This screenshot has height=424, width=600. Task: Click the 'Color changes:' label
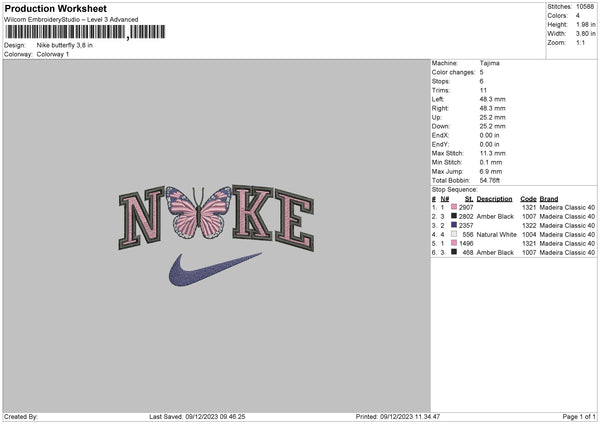pos(453,72)
